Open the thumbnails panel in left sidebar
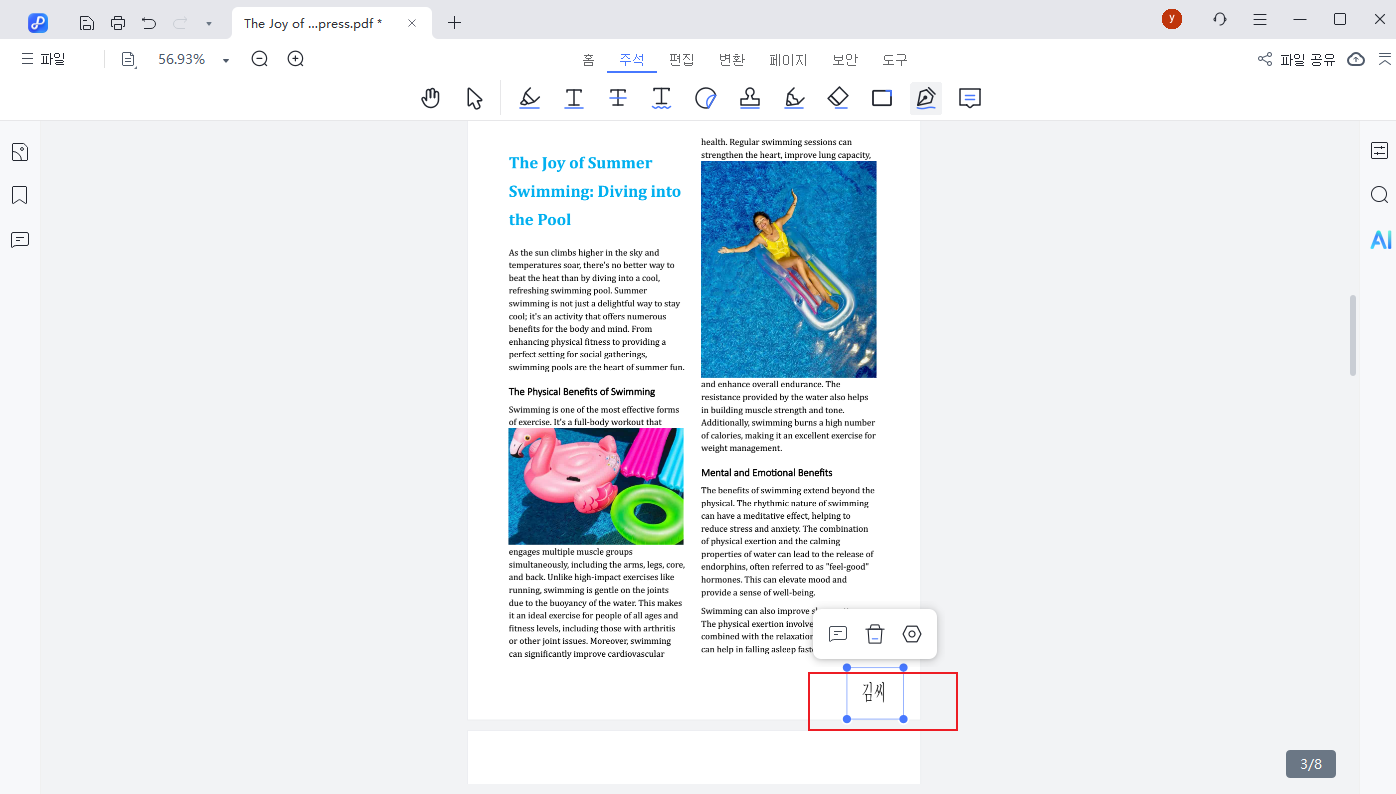 click(x=20, y=152)
